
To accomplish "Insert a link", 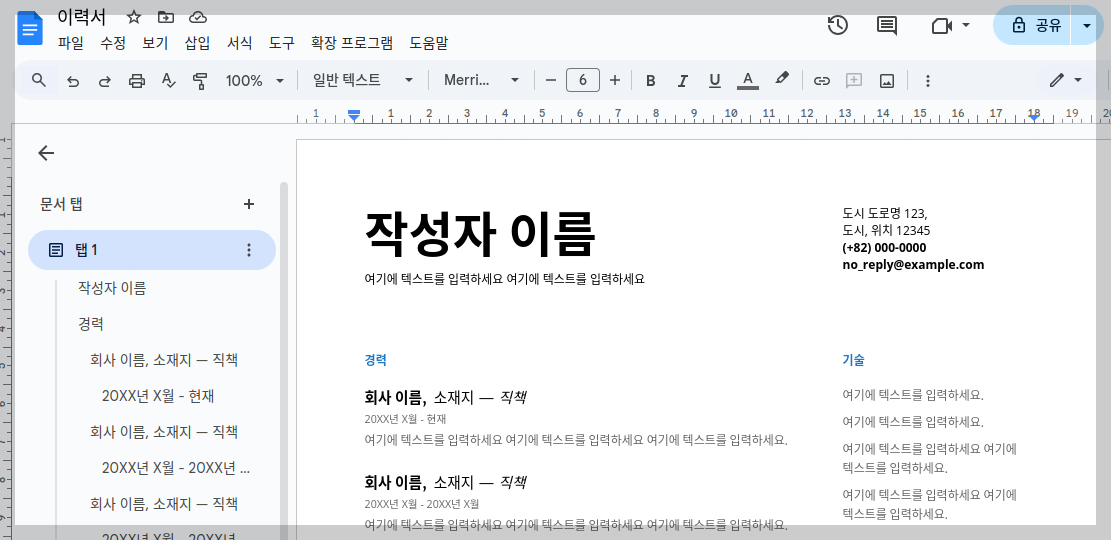I will pyautogui.click(x=821, y=81).
